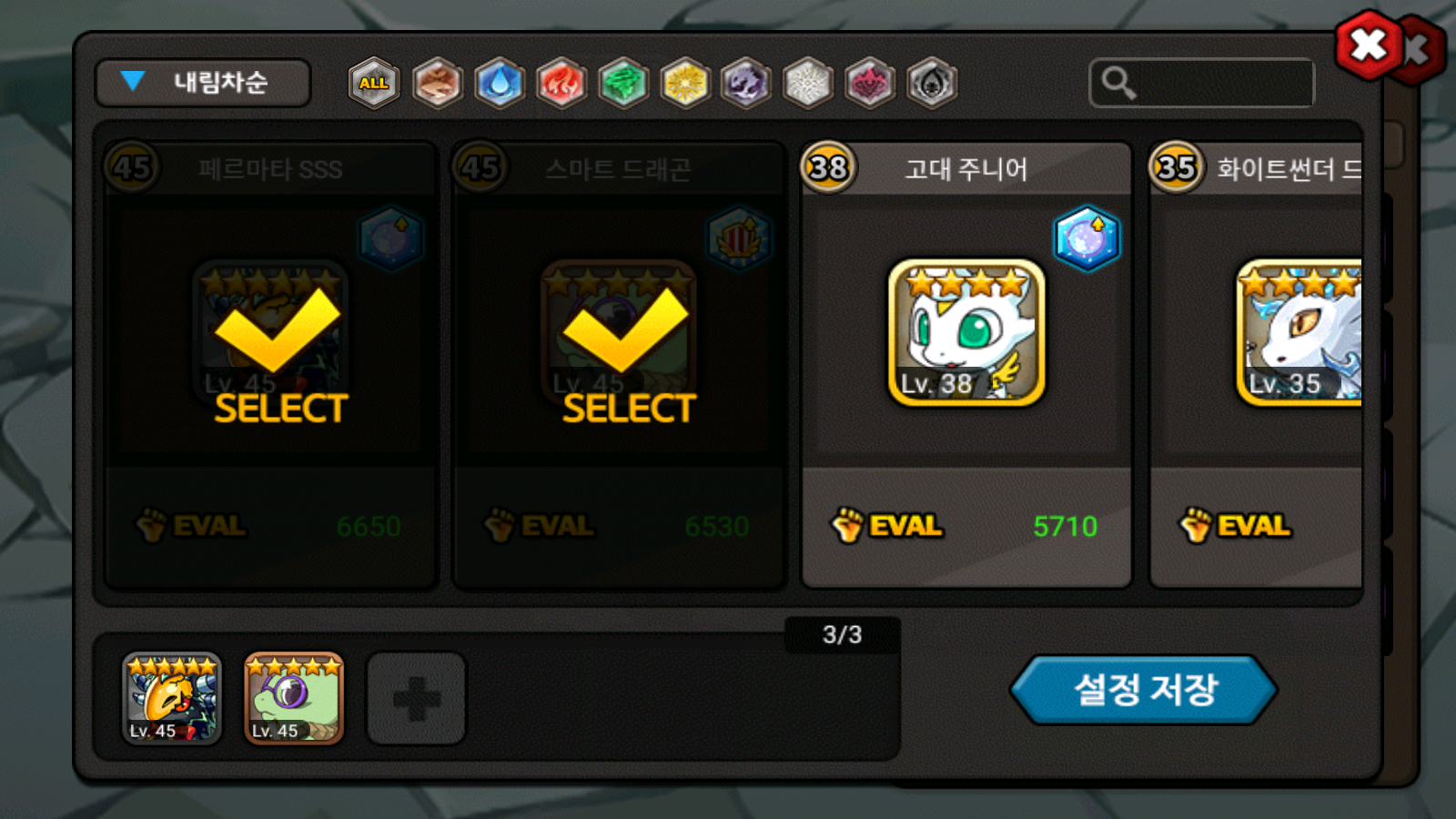Filter by red fire element icon
The width and height of the screenshot is (1456, 819).
click(561, 83)
